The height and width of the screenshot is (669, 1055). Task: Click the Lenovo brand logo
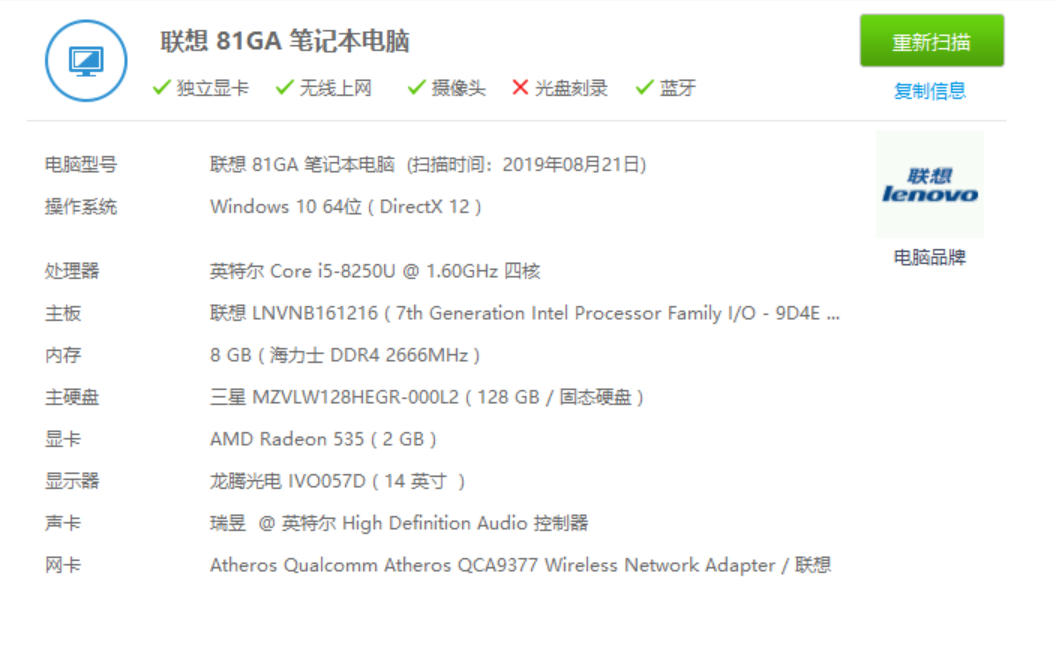coord(929,185)
